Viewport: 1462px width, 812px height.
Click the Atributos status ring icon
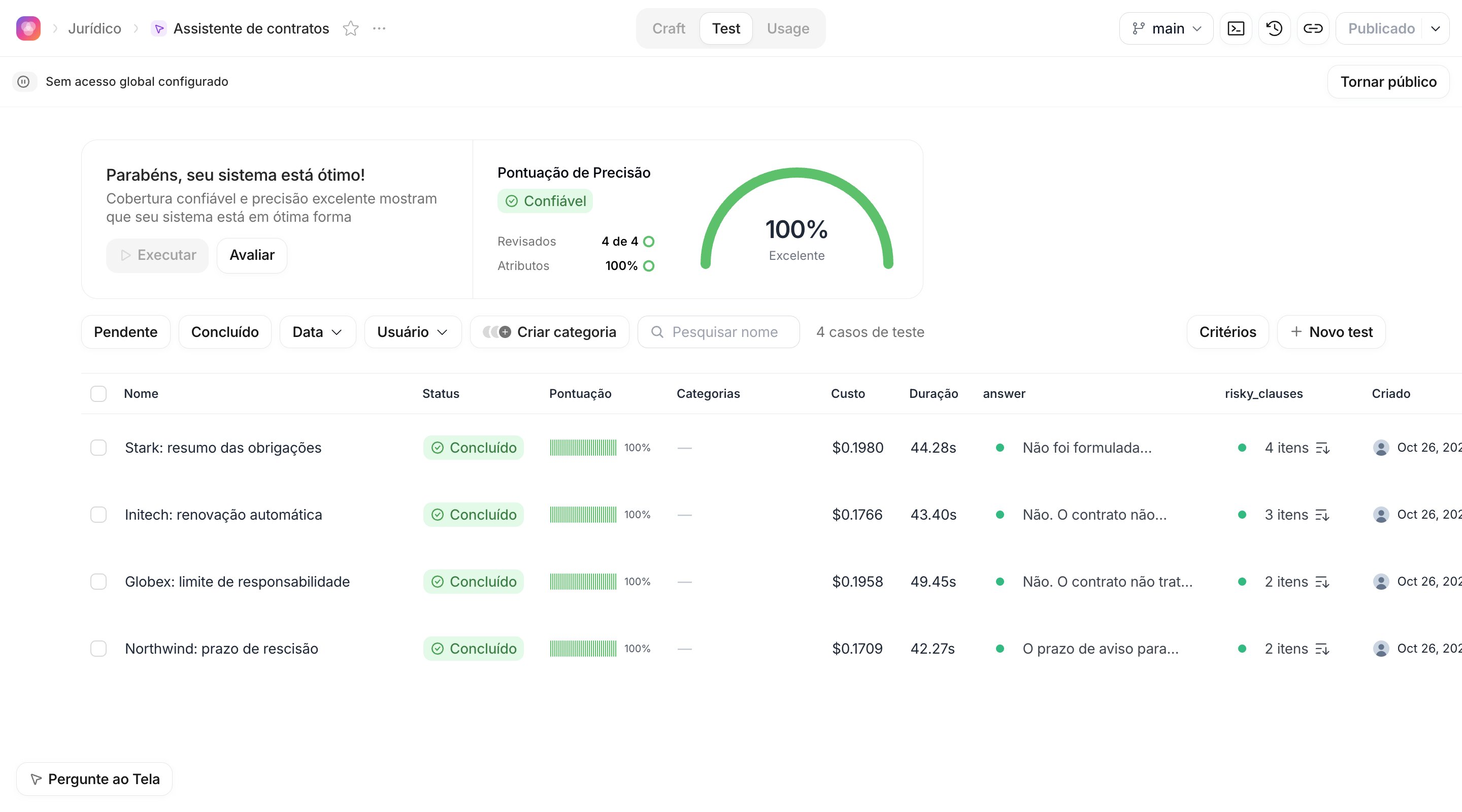pyautogui.click(x=649, y=266)
